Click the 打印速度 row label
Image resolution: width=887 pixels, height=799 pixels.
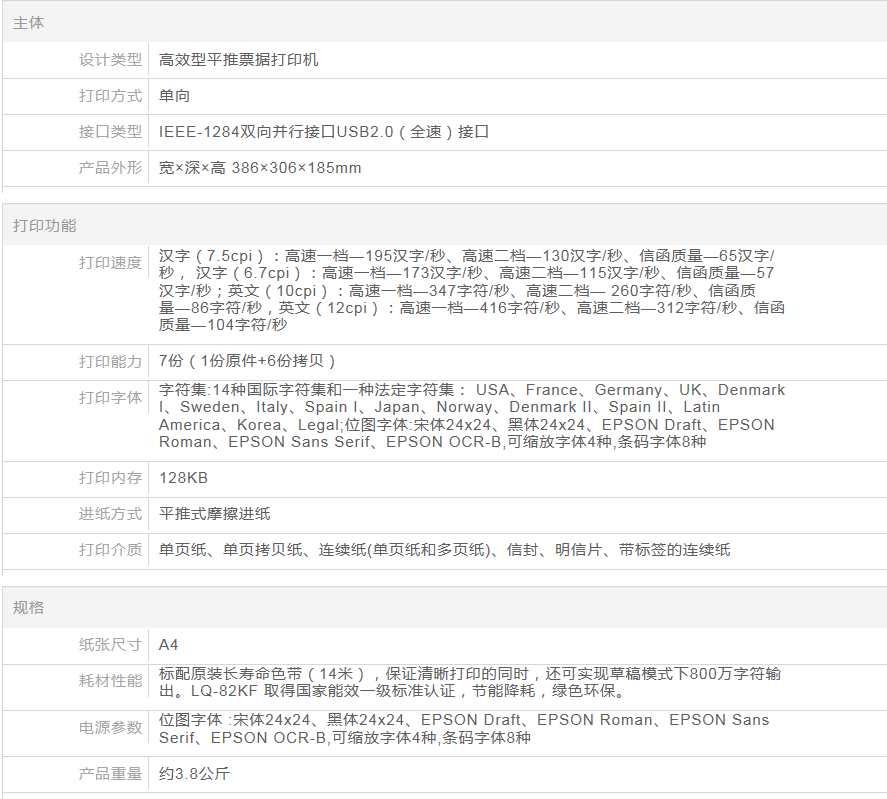point(110,263)
